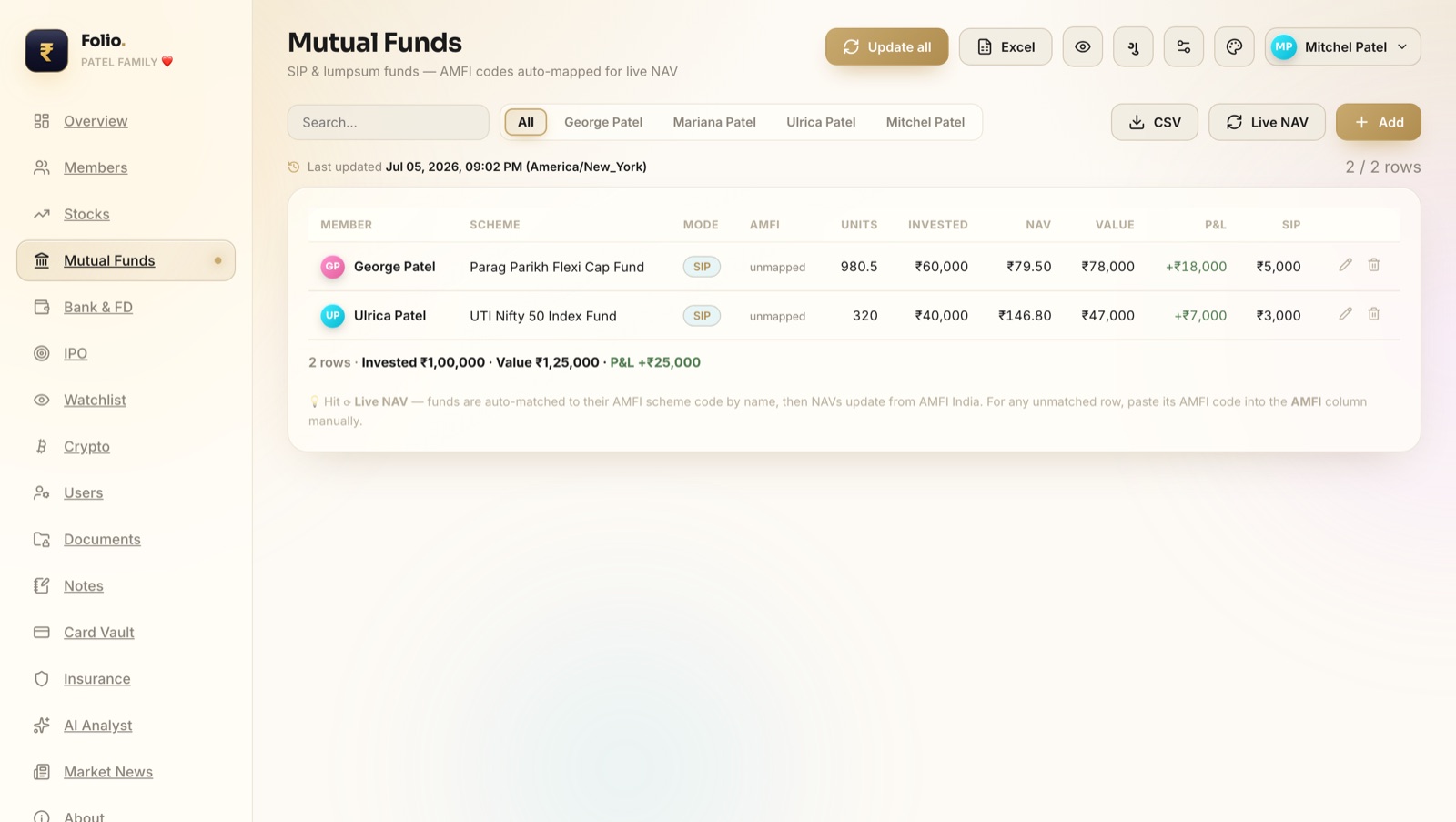Click the Add fund button

click(1378, 122)
